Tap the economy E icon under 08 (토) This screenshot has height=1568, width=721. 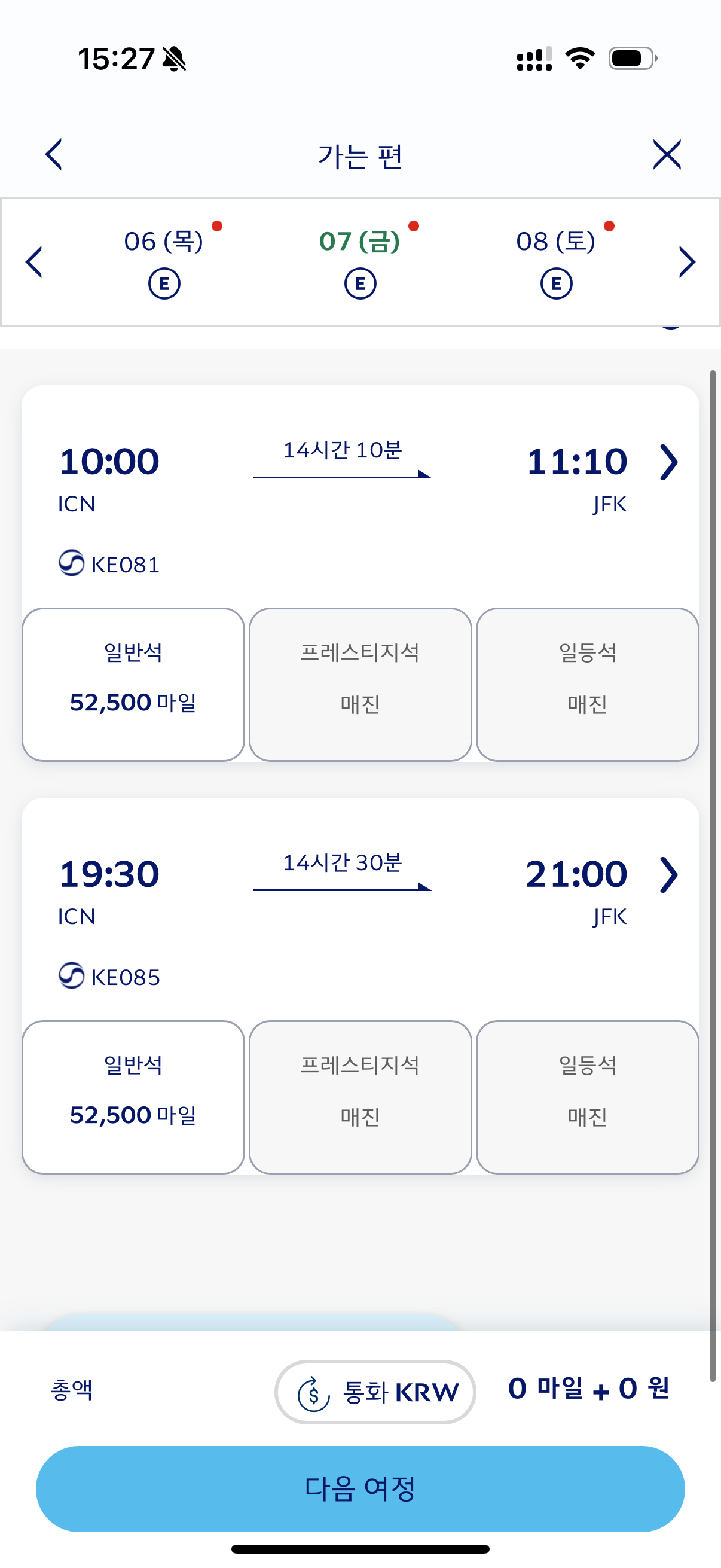[556, 283]
